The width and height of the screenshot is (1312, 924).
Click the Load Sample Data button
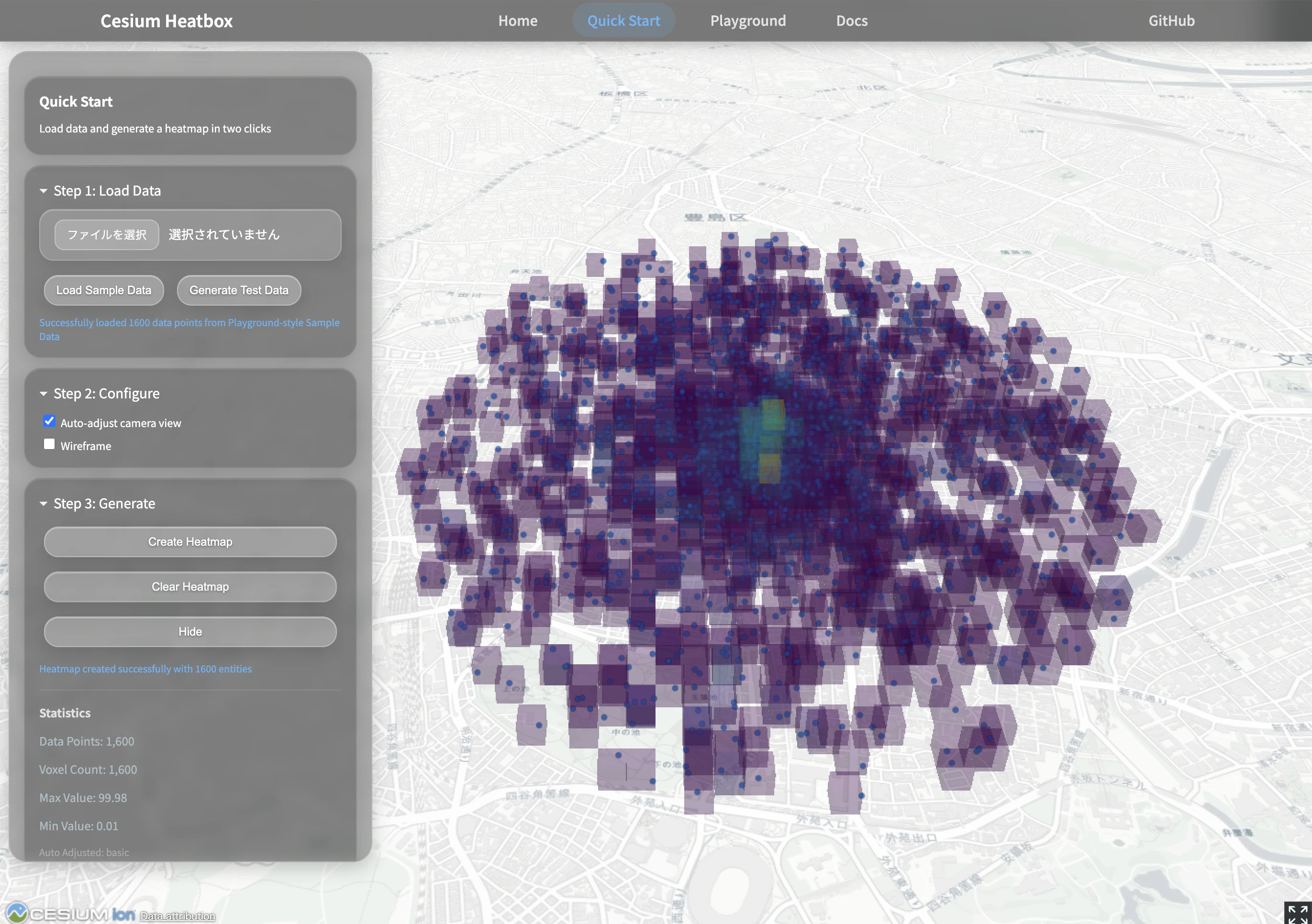point(104,290)
